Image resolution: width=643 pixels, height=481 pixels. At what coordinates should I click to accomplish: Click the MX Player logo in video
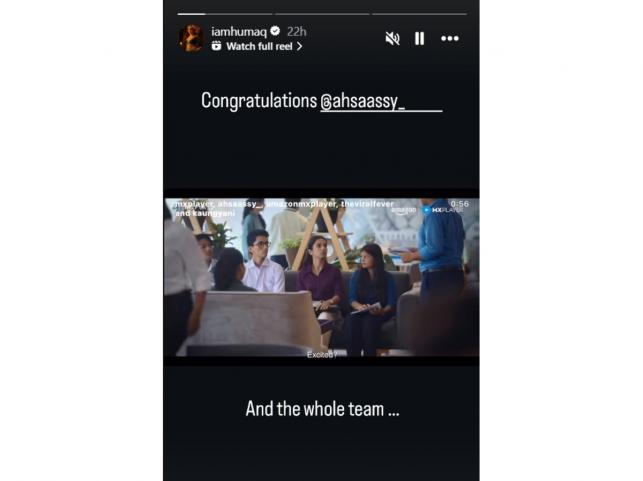pyautogui.click(x=443, y=210)
